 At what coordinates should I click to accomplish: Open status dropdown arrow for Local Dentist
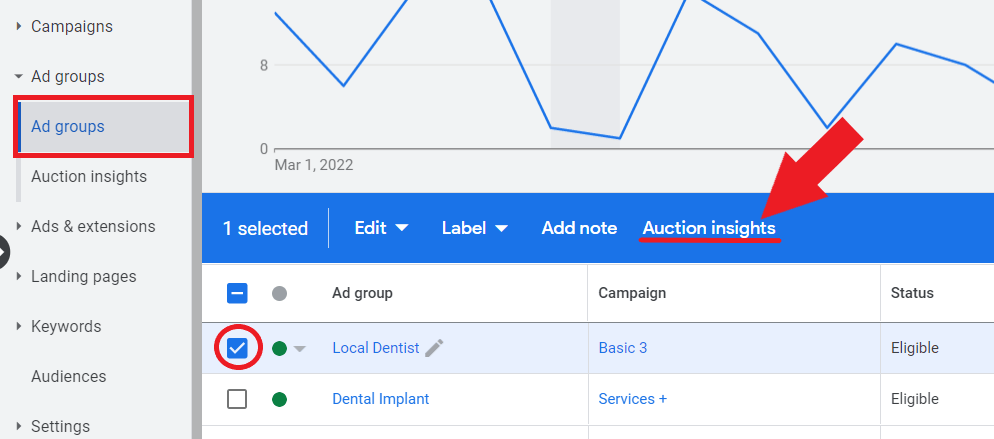click(x=299, y=349)
